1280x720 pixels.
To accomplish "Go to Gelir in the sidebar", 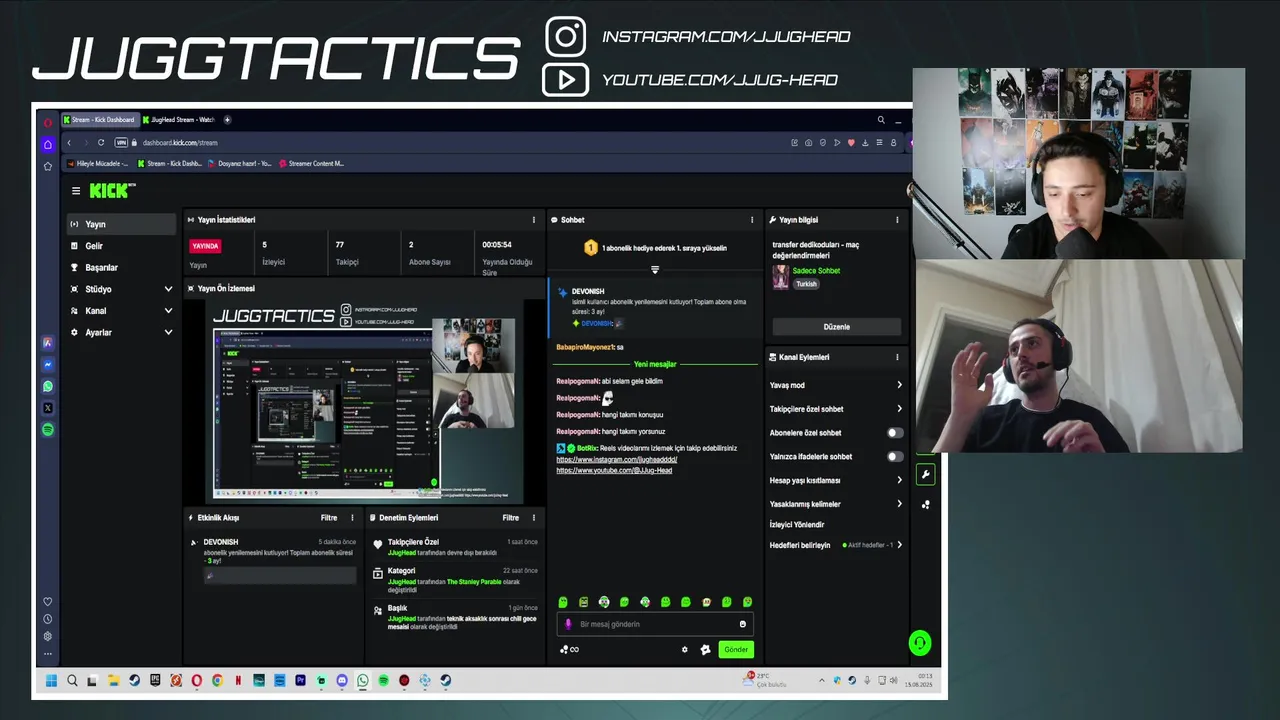I will tap(121, 246).
